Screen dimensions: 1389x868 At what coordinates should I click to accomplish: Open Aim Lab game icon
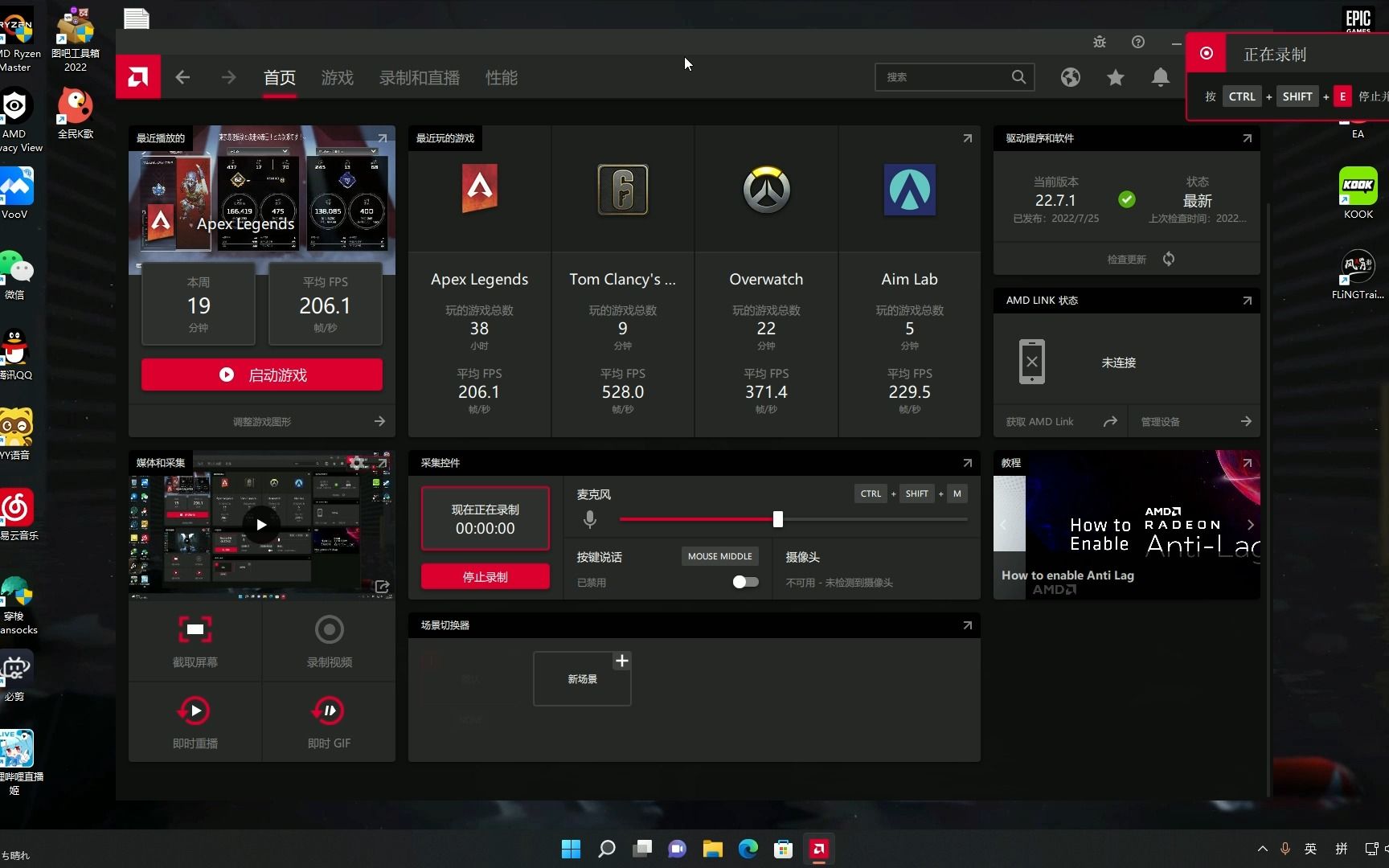[909, 190]
